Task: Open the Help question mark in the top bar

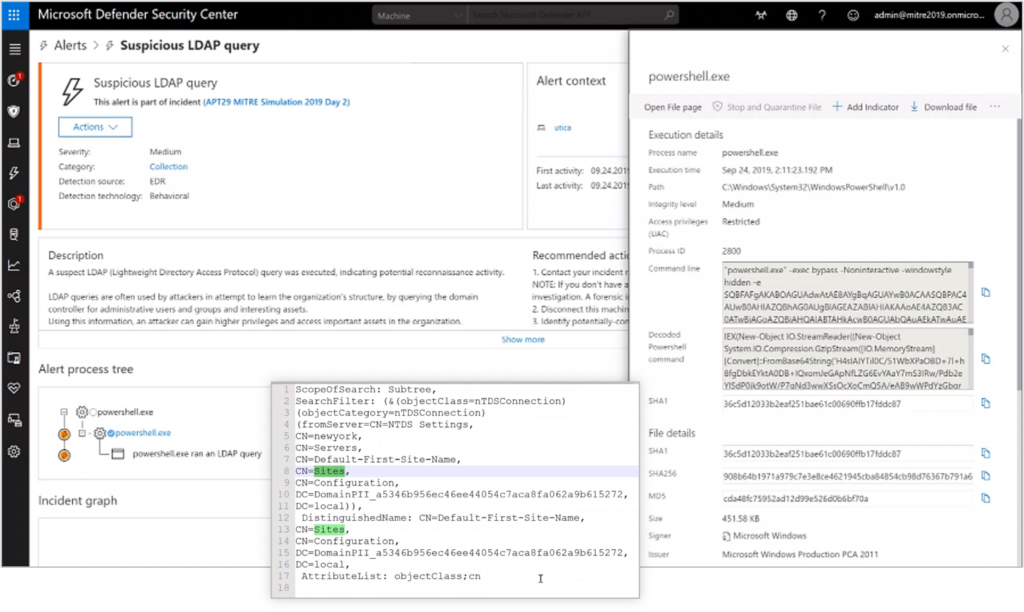Action: tap(822, 15)
